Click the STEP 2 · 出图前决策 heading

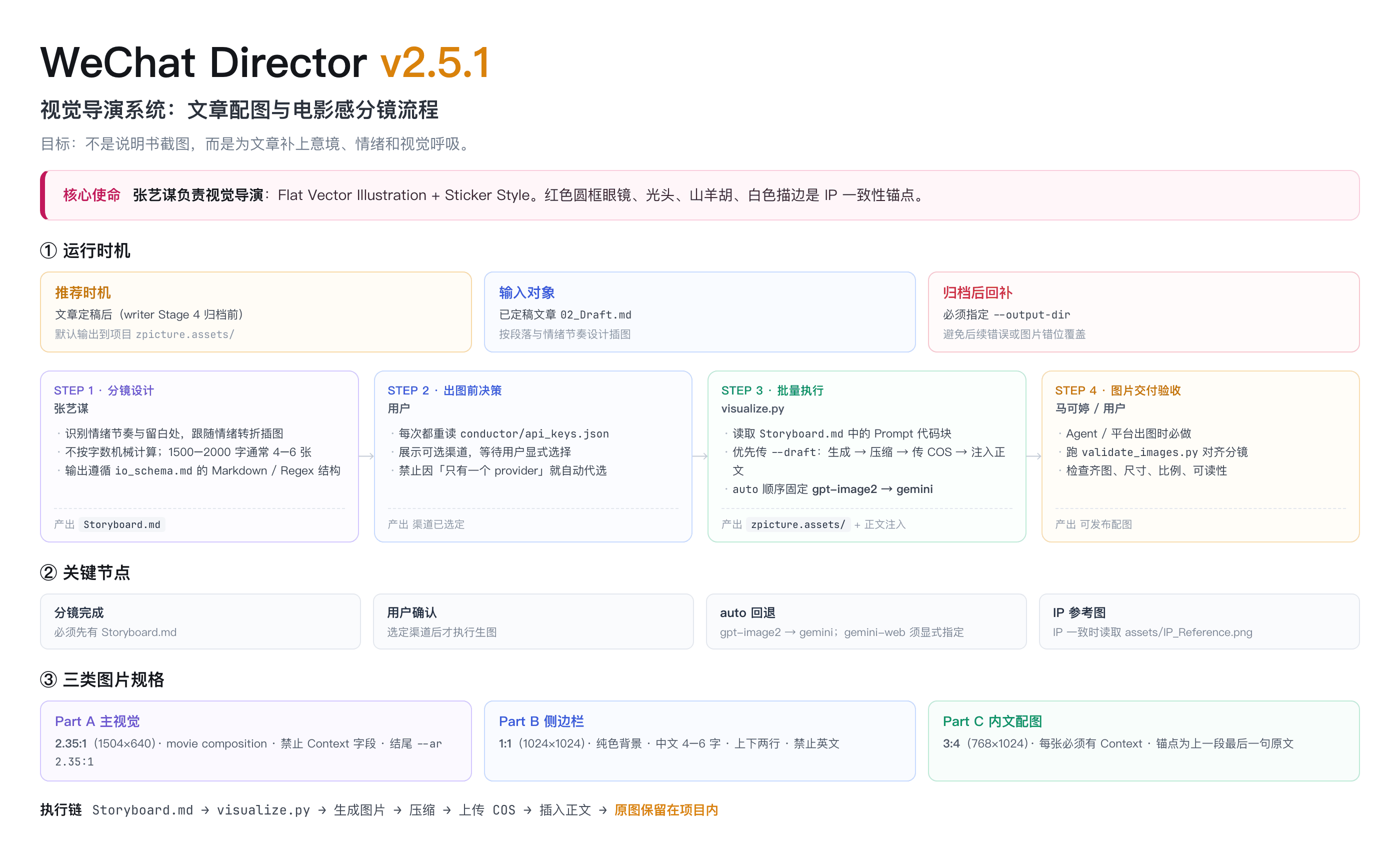pos(444,390)
